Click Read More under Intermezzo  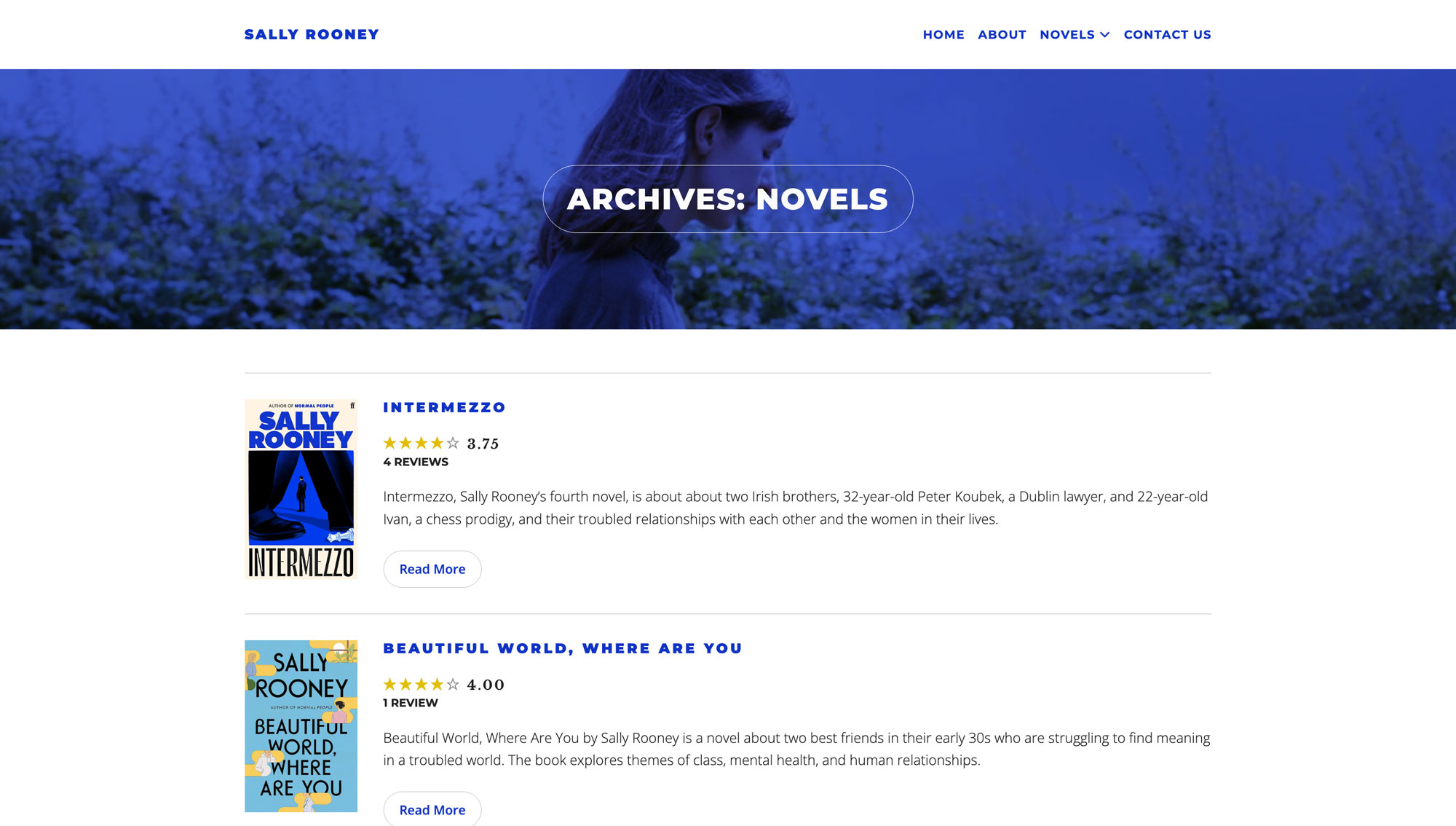tap(432, 569)
